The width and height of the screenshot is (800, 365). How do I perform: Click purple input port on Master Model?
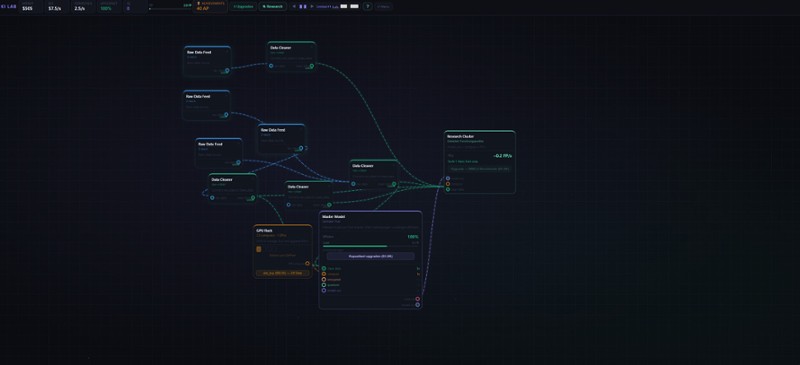click(324, 290)
